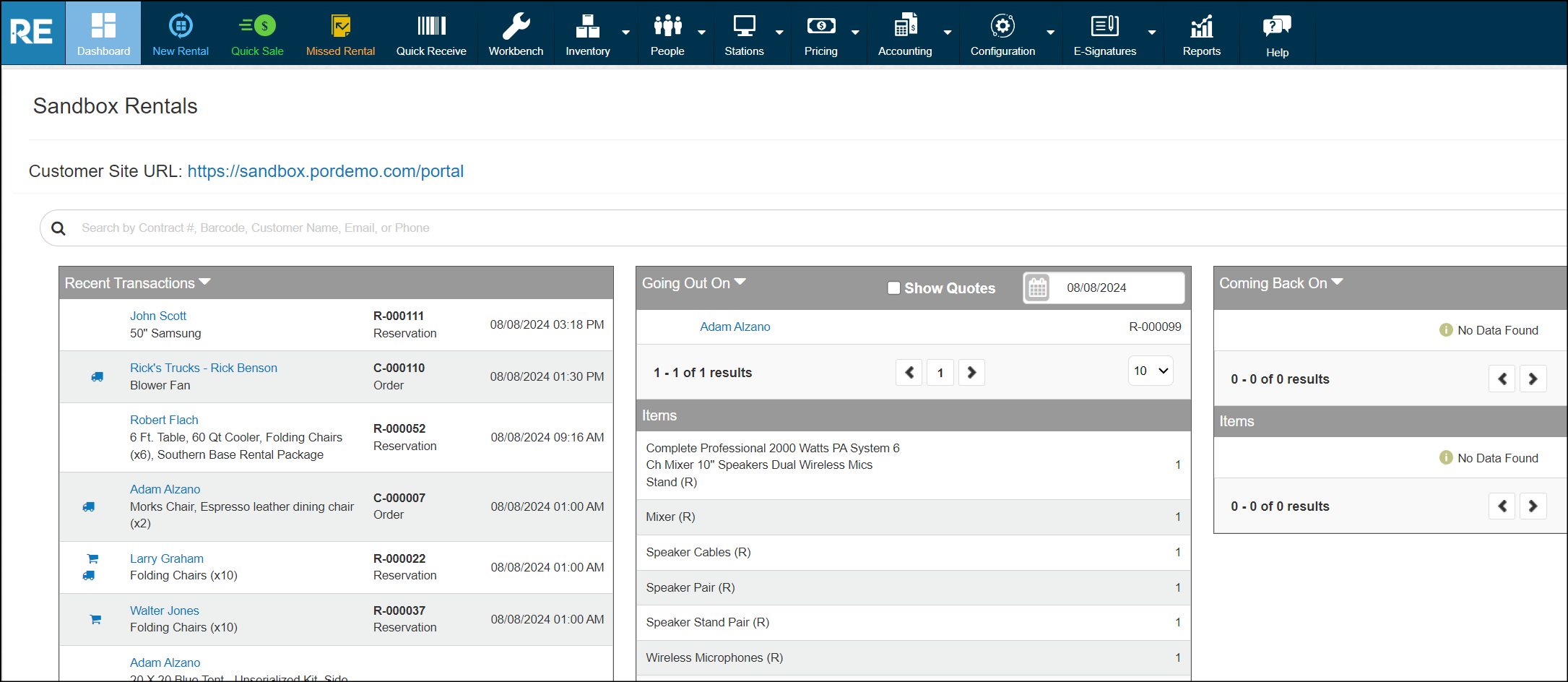Open John Scott's customer link
Viewport: 1568px width, 682px height.
[158, 316]
